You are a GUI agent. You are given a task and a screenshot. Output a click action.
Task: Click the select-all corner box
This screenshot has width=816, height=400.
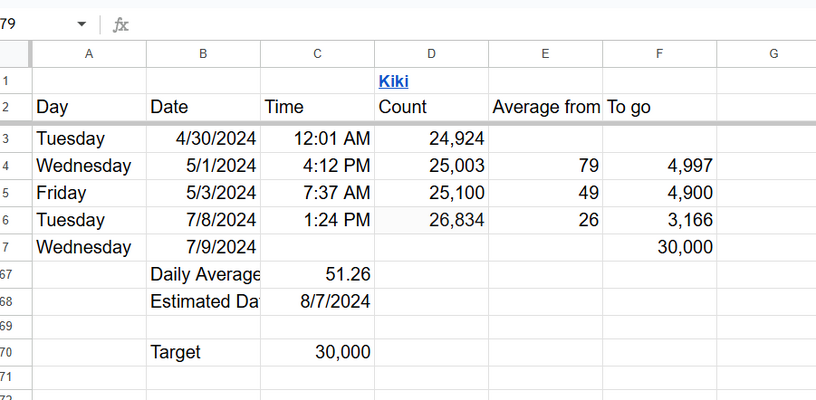pyautogui.click(x=16, y=54)
